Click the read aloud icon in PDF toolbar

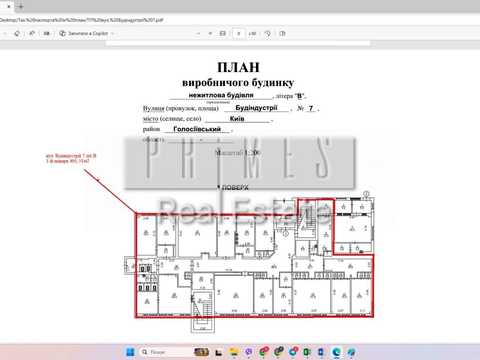pyautogui.click(x=32, y=33)
